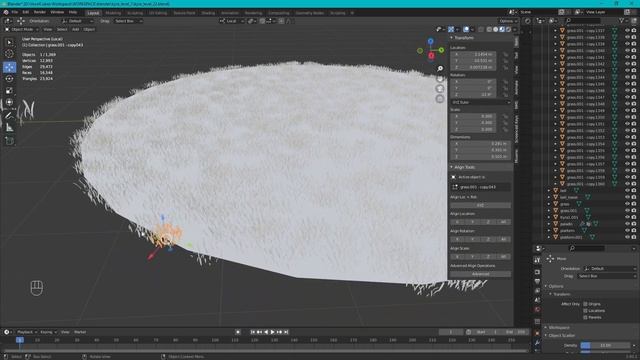Click the outliner search field
The width and height of the screenshot is (640, 360).
pyautogui.click(x=583, y=20)
